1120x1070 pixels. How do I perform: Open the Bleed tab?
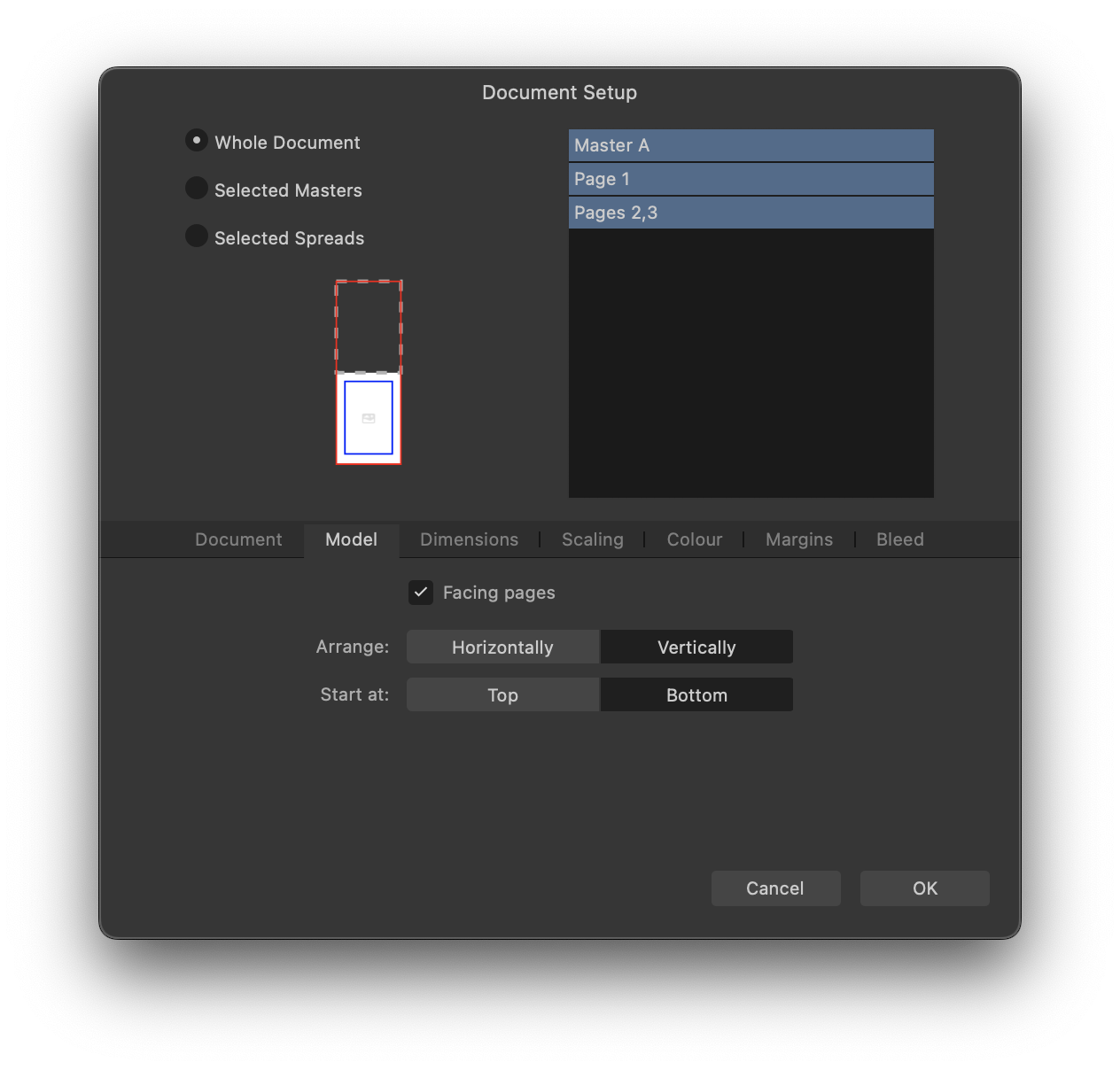click(x=899, y=539)
